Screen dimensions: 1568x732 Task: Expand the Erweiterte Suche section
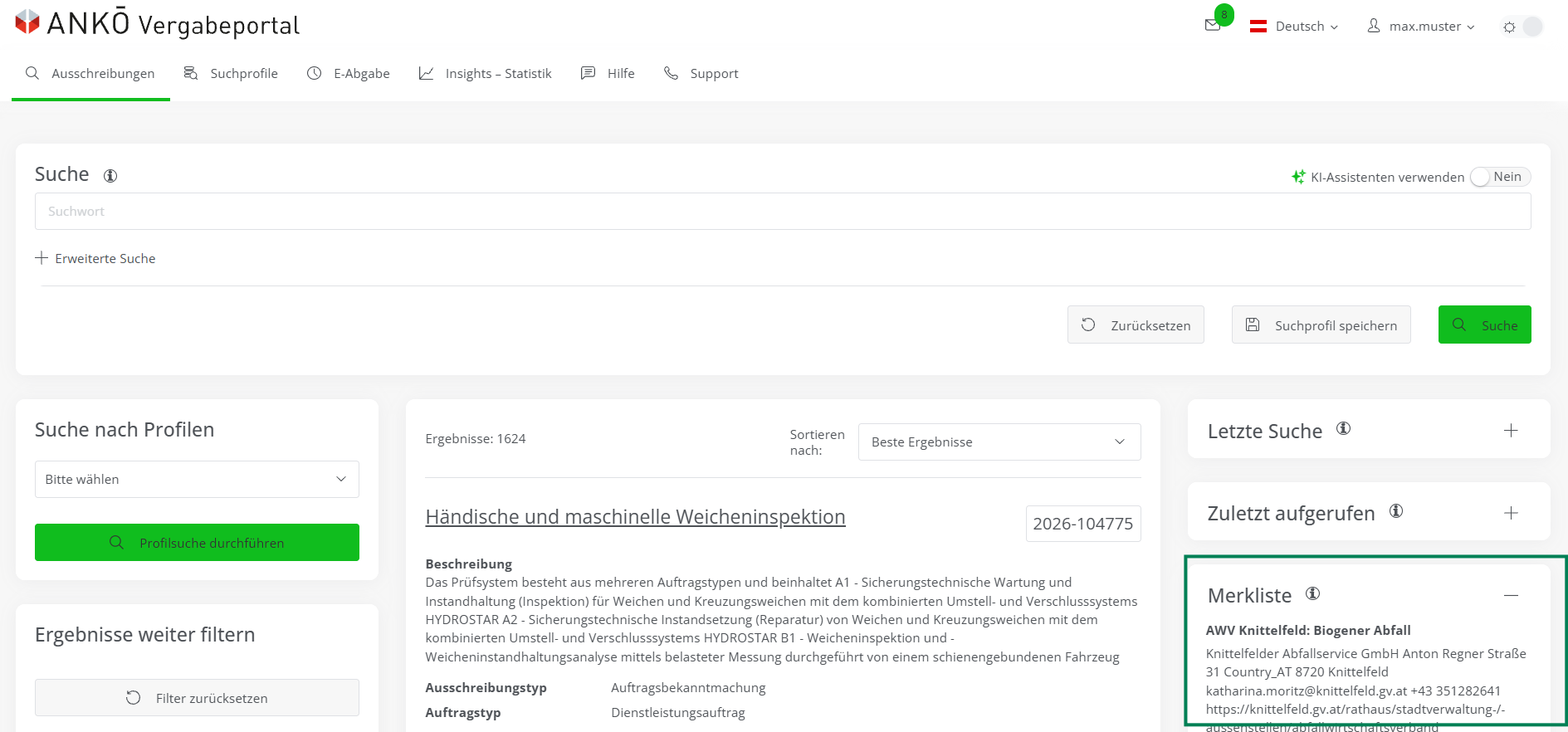(95, 258)
